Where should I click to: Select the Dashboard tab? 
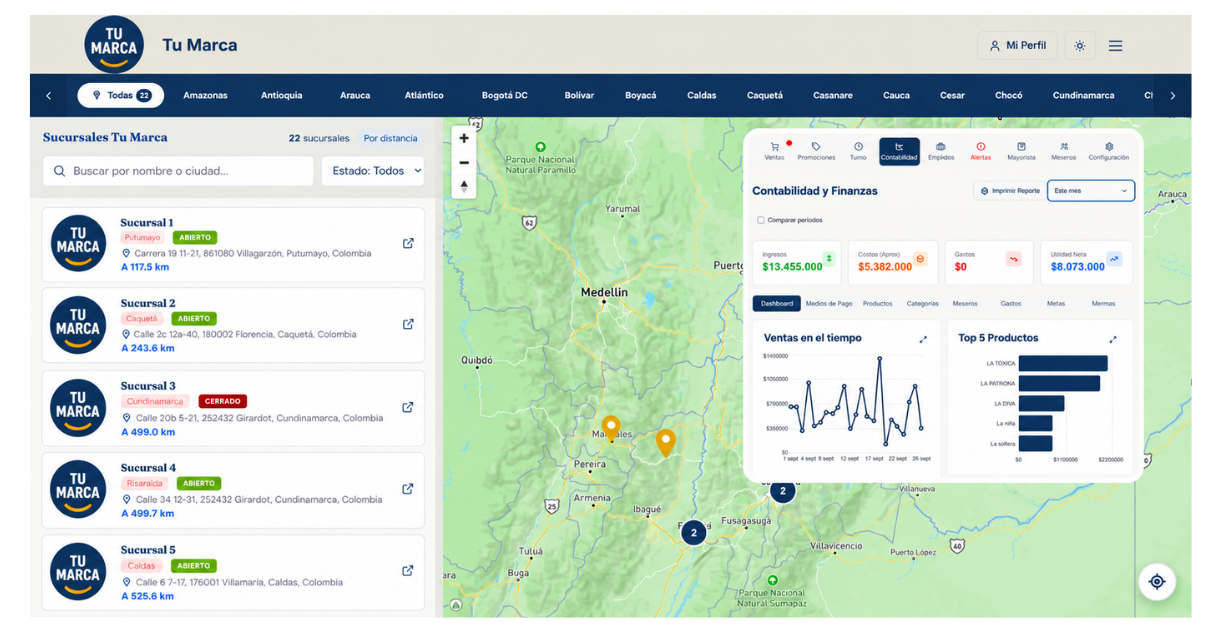776,303
